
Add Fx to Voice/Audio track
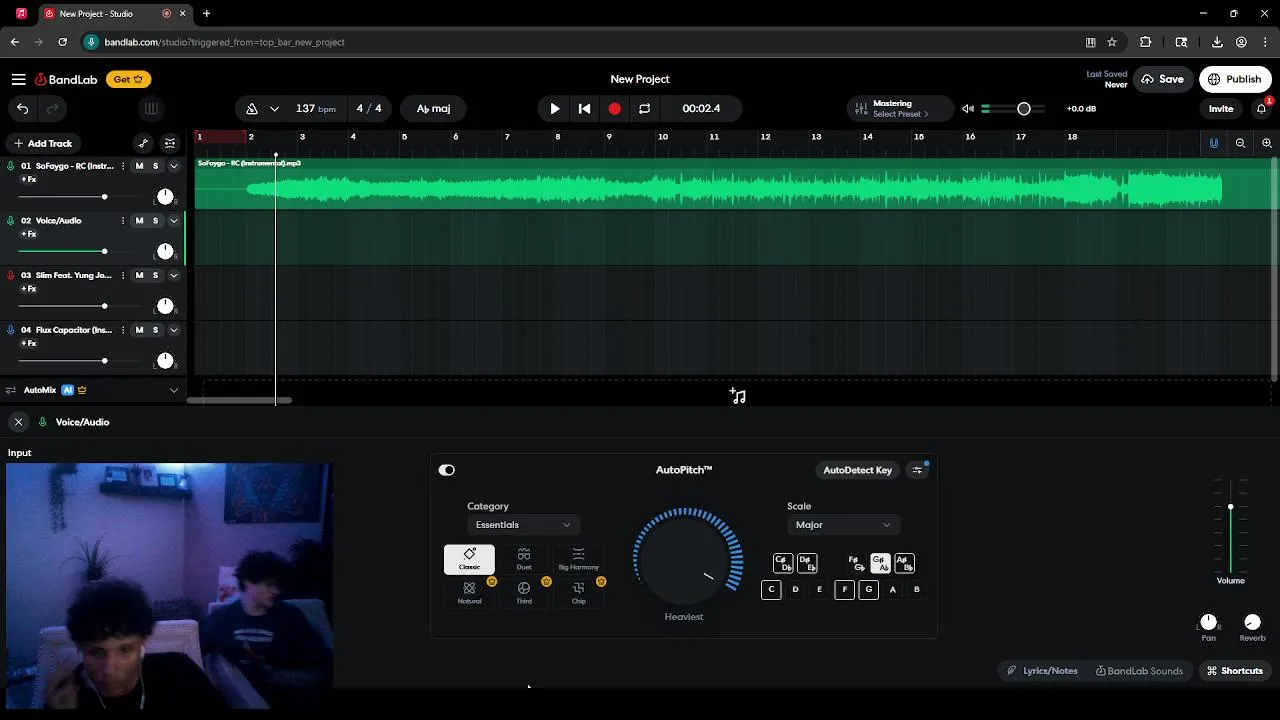(x=28, y=234)
